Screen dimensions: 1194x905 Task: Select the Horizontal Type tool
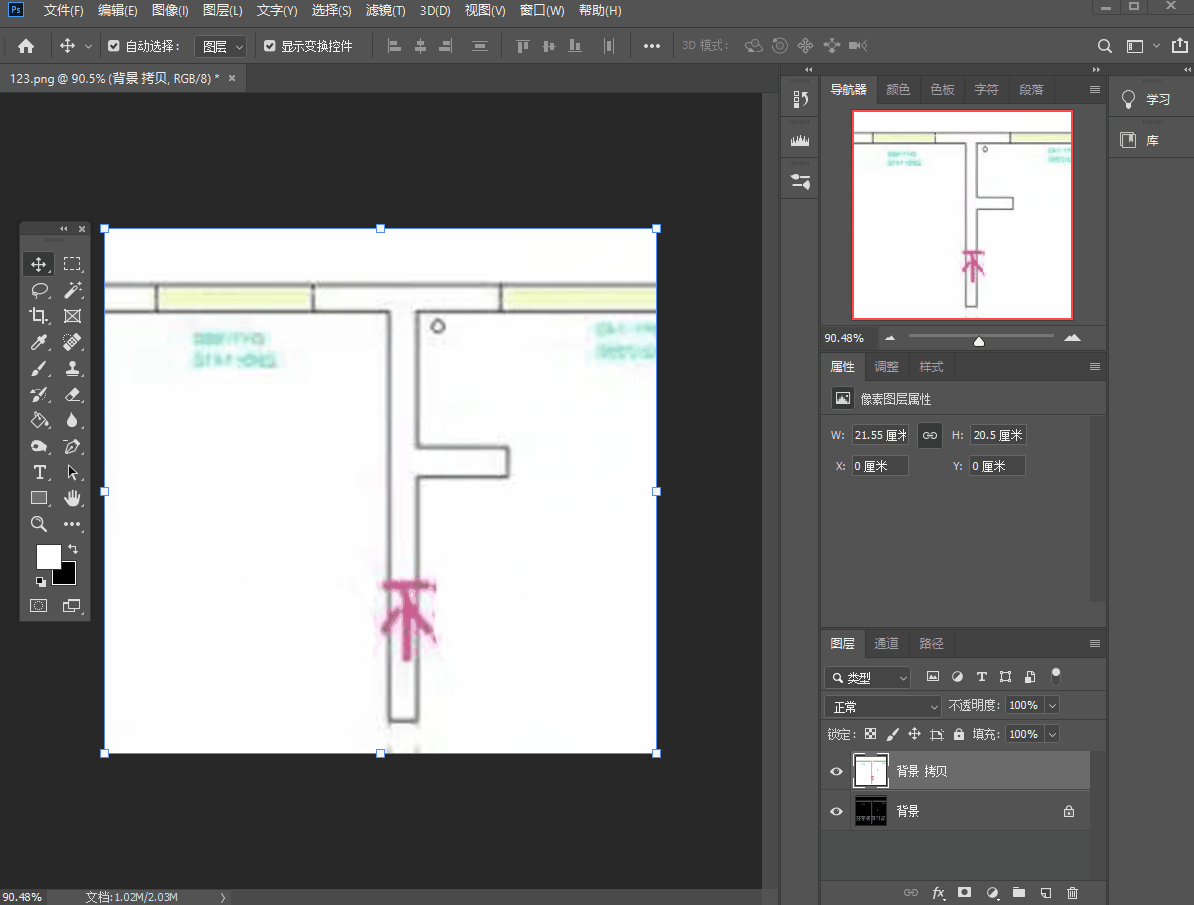pos(38,472)
